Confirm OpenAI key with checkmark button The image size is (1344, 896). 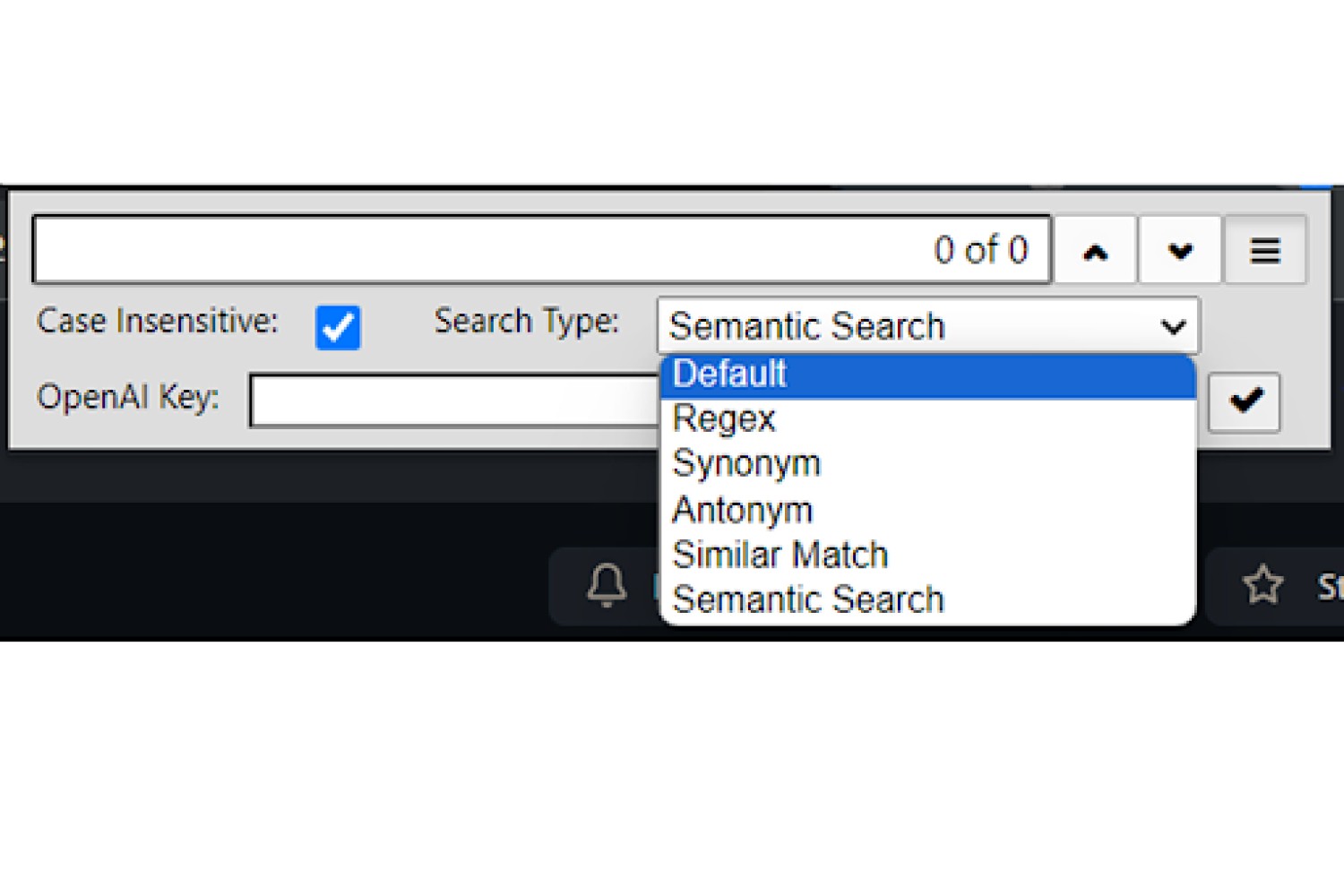[1245, 401]
